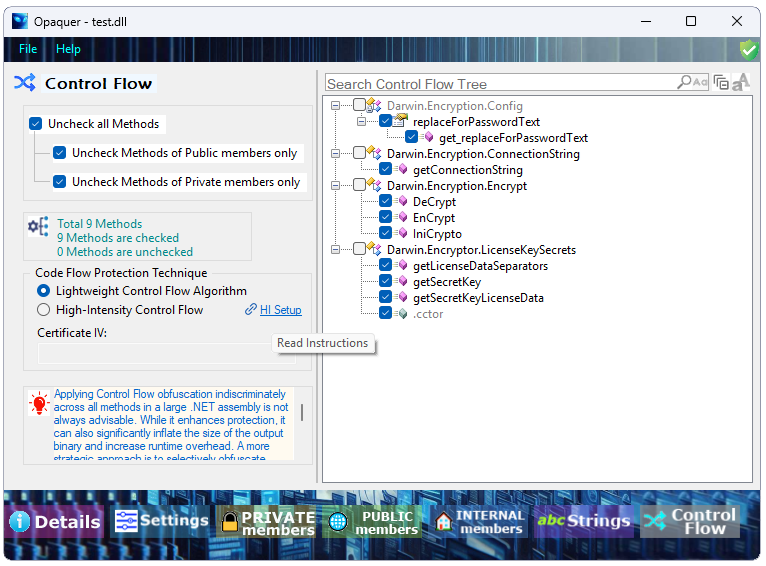Click the method icon of get_replaceForPasswordText
Screen dimensions: 766x566
point(427,138)
